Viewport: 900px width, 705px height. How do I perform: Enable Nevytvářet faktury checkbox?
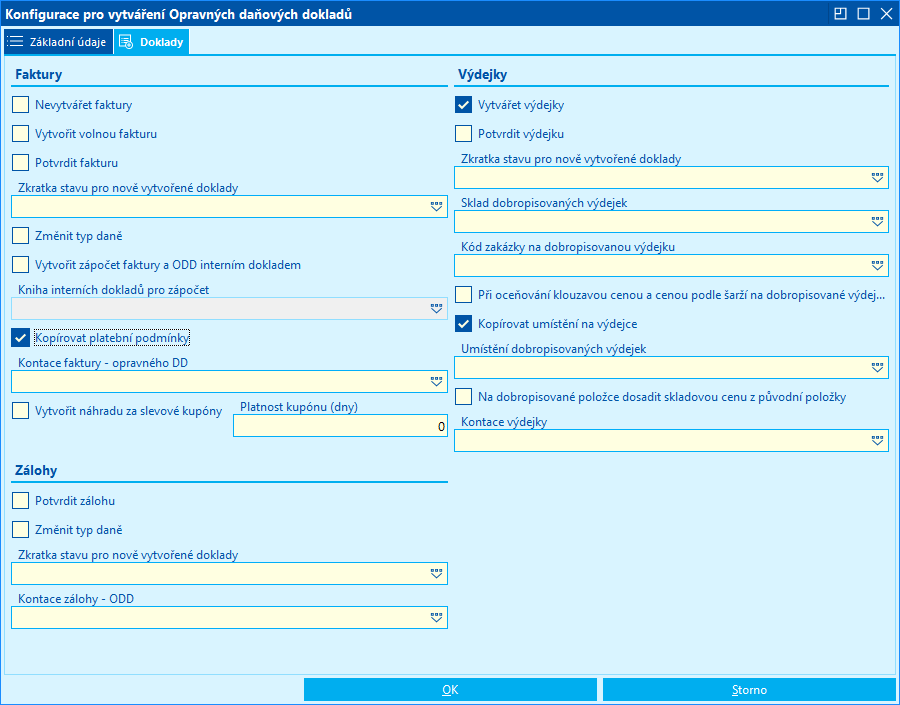(21, 104)
